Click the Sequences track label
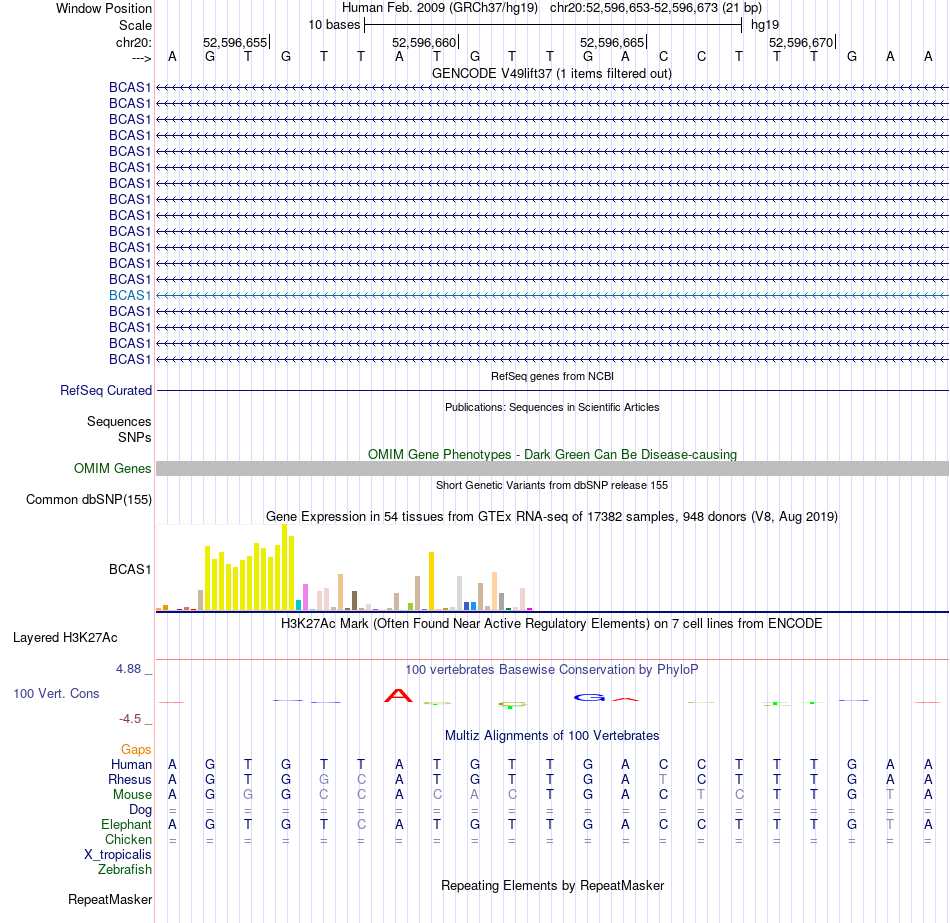950x923 pixels. click(119, 421)
